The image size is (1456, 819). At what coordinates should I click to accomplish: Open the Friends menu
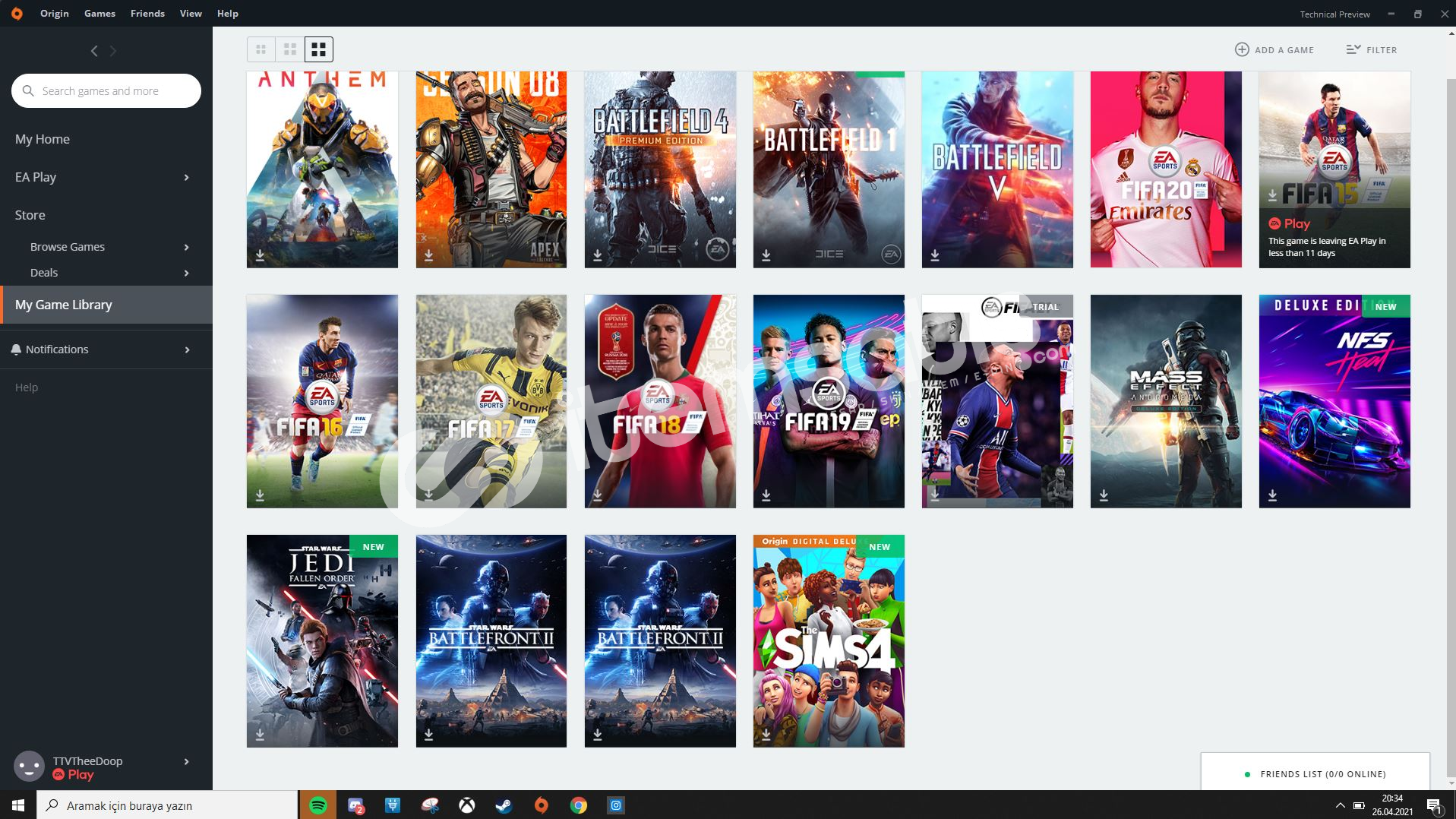pos(147,14)
